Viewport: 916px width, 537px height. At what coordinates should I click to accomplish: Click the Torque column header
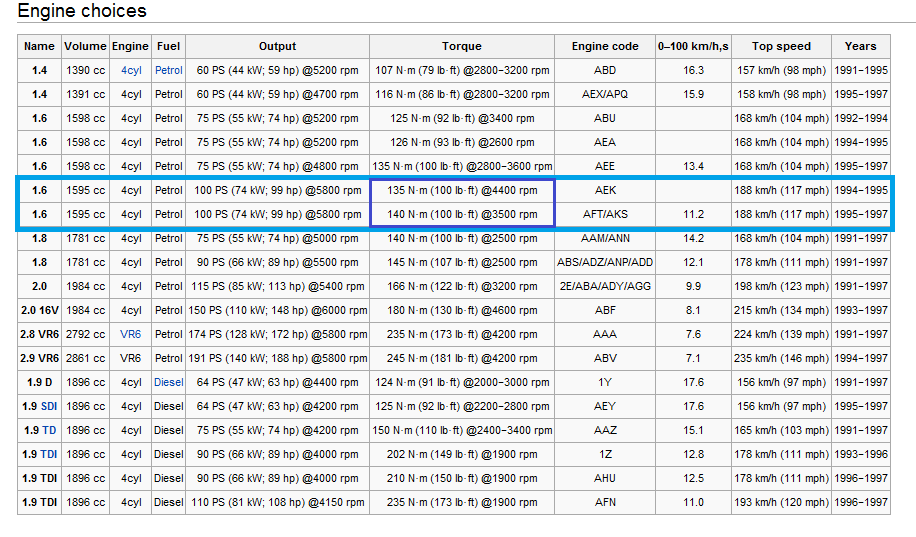(461, 46)
